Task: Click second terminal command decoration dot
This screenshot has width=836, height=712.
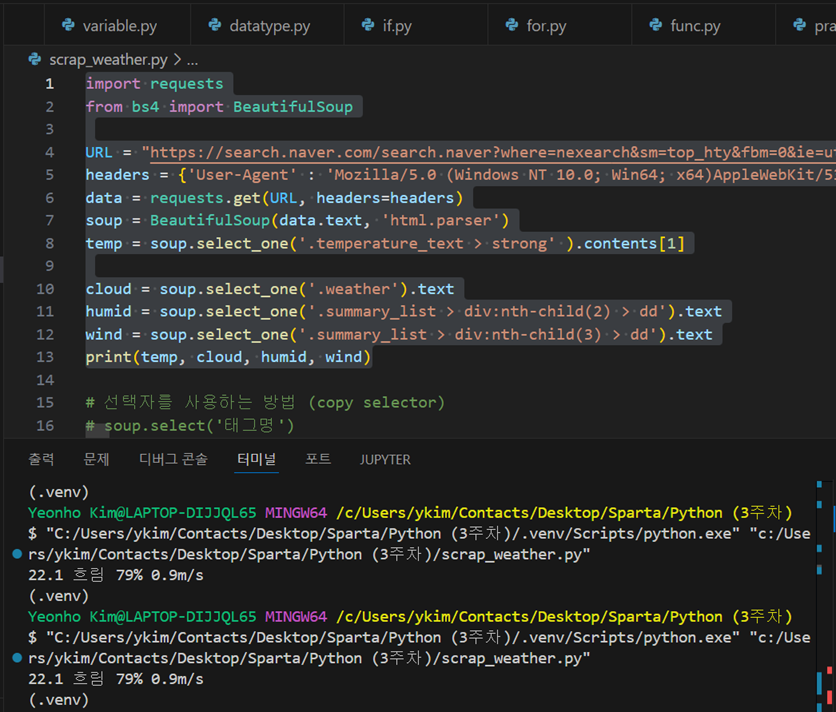Action: tap(17, 658)
